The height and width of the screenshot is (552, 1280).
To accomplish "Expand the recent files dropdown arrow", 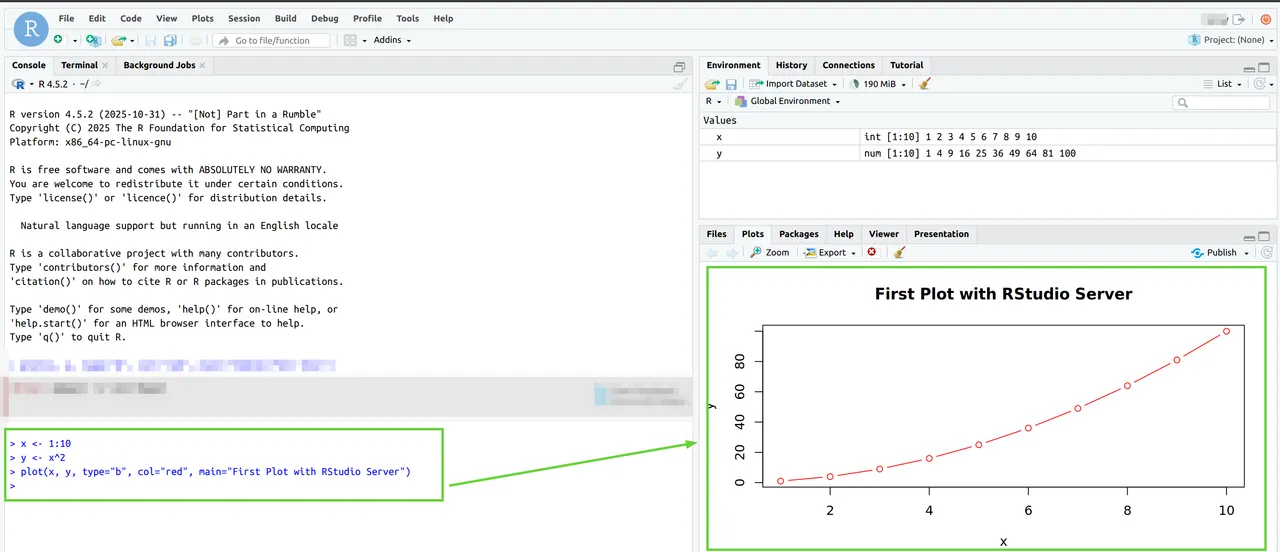I will click(132, 41).
